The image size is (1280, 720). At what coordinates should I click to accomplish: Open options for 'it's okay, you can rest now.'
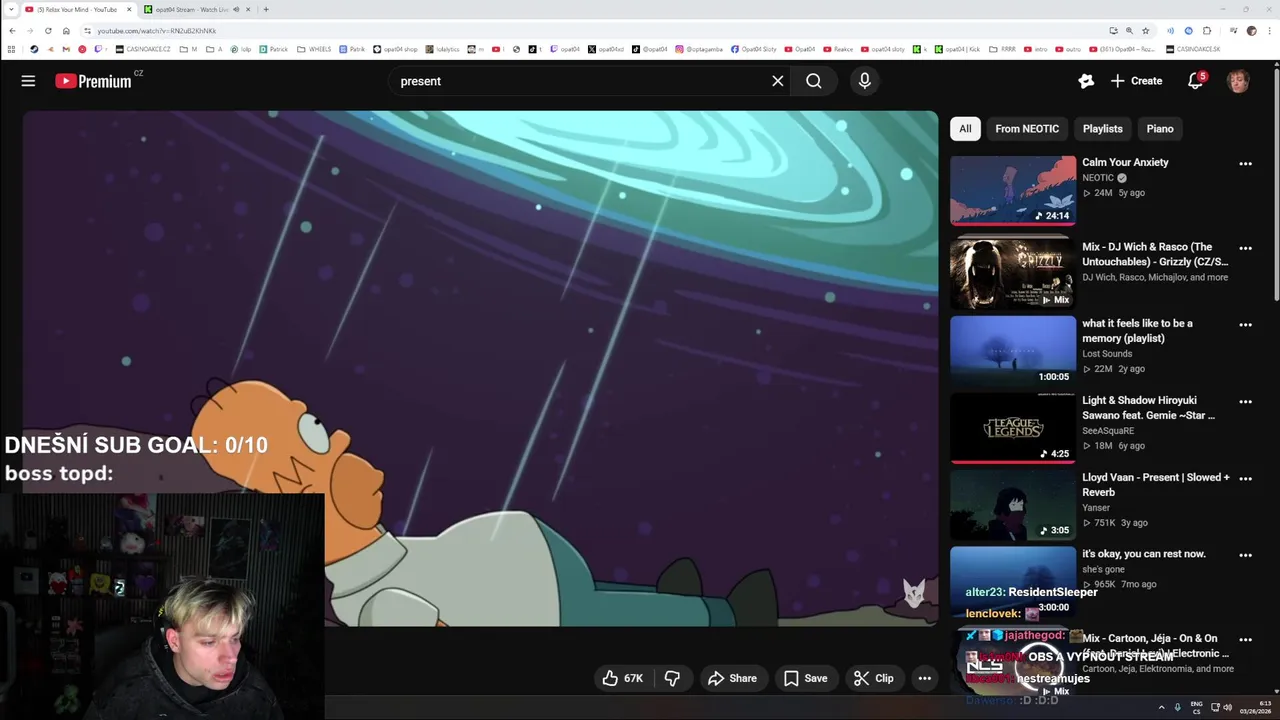click(x=1245, y=555)
